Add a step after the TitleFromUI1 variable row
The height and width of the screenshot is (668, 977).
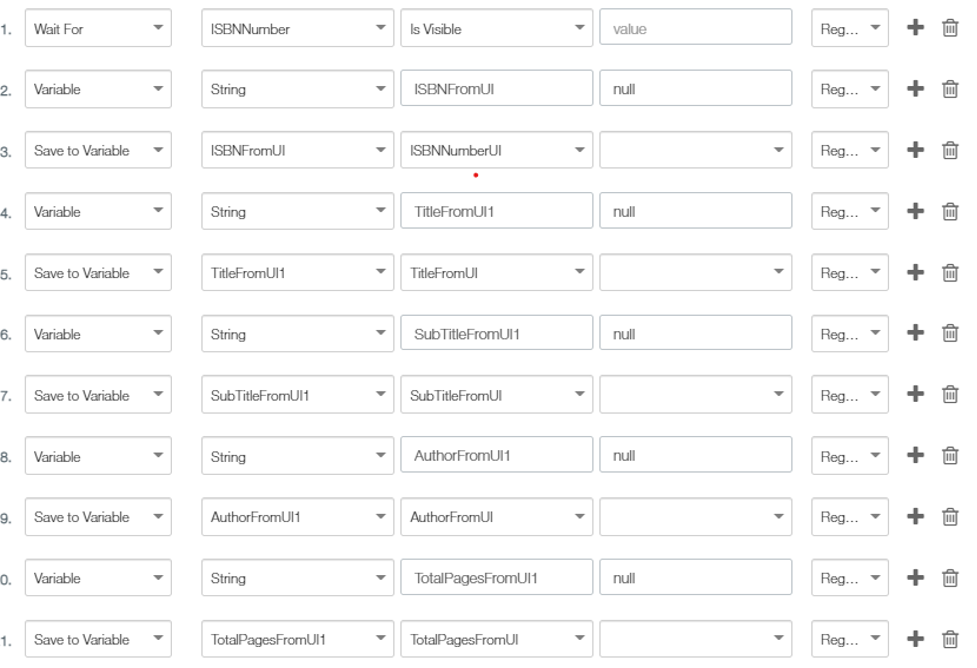[915, 211]
